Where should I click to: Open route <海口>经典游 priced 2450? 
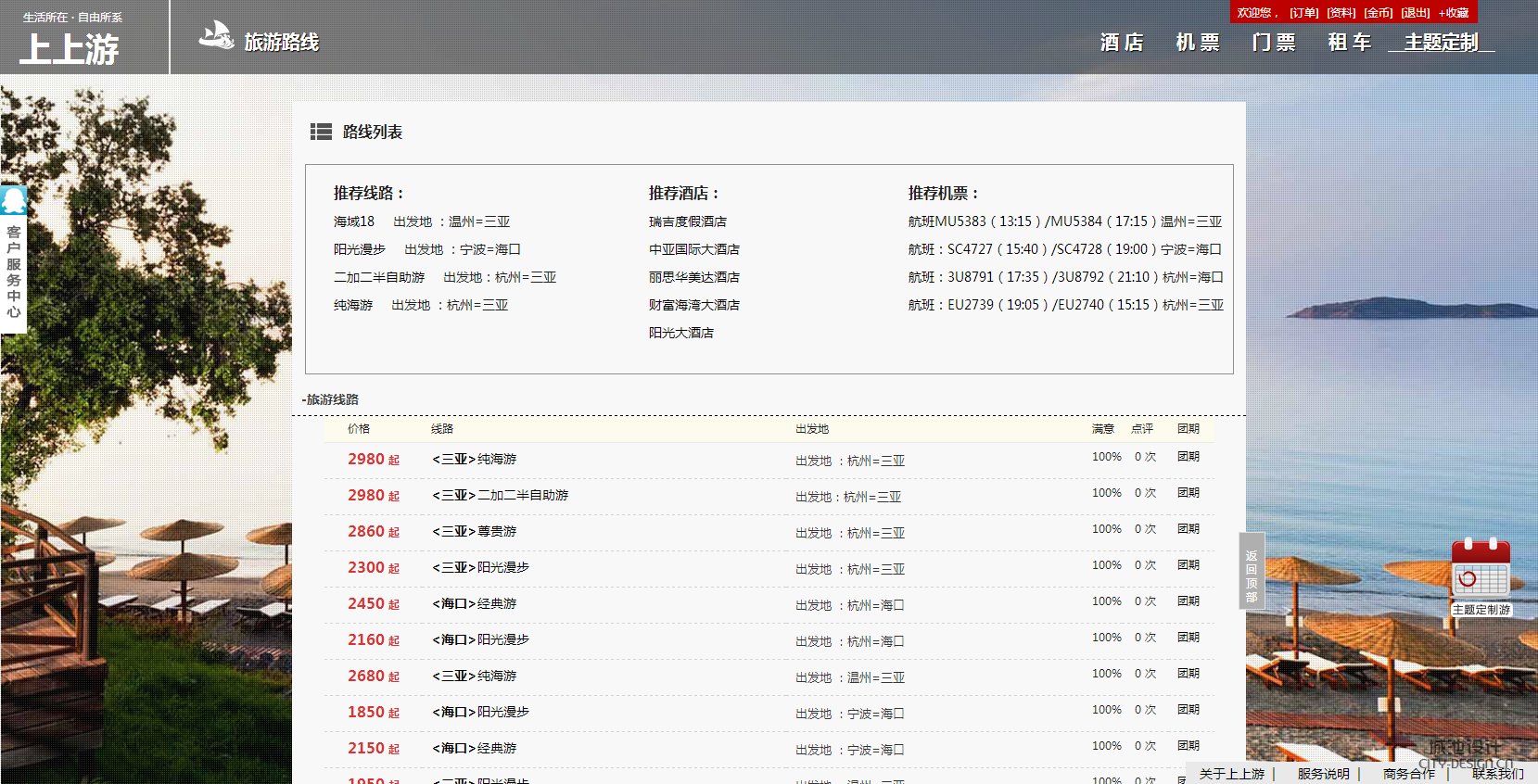point(475,603)
